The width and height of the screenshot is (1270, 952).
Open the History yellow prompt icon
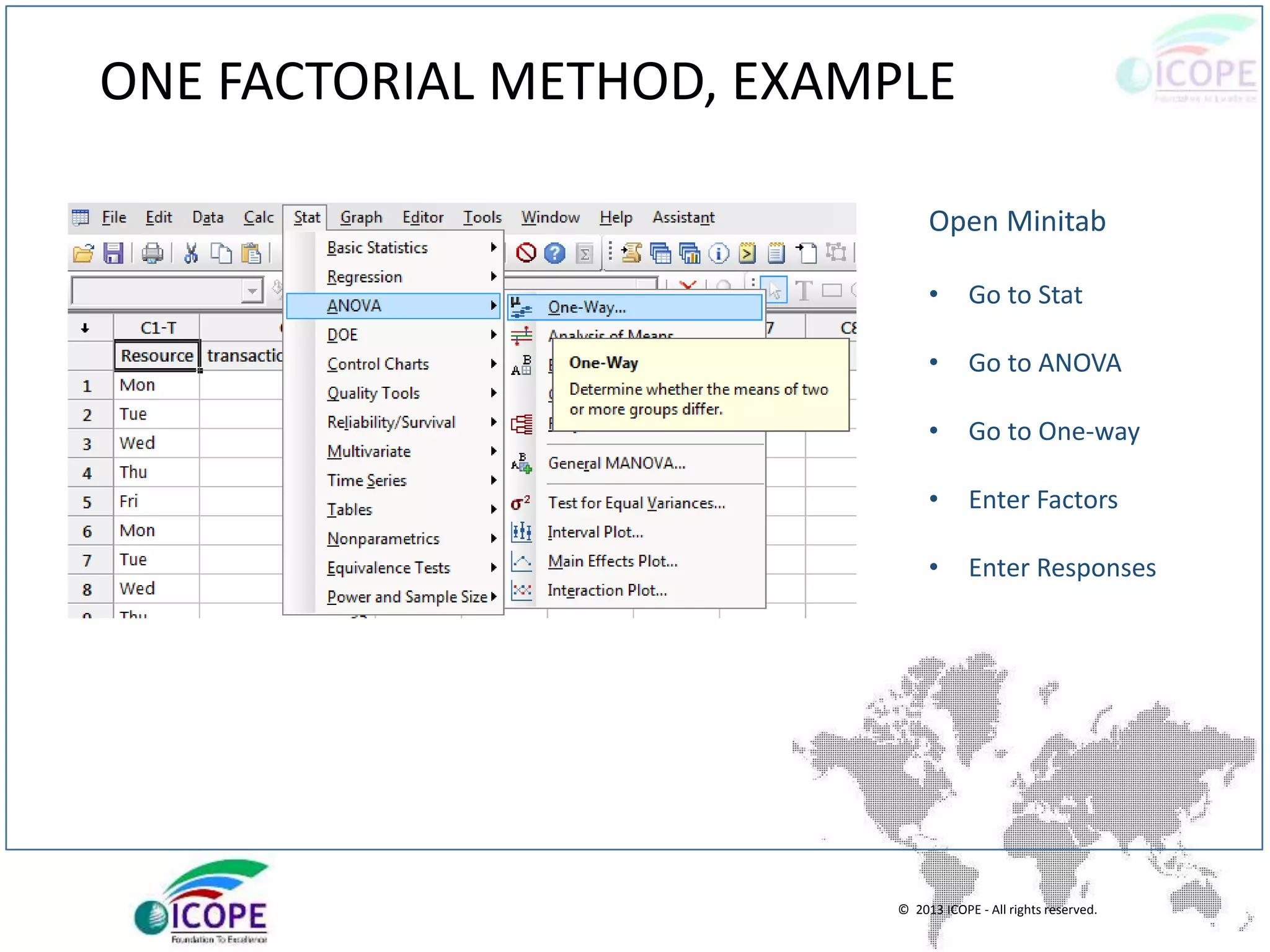pos(747,253)
